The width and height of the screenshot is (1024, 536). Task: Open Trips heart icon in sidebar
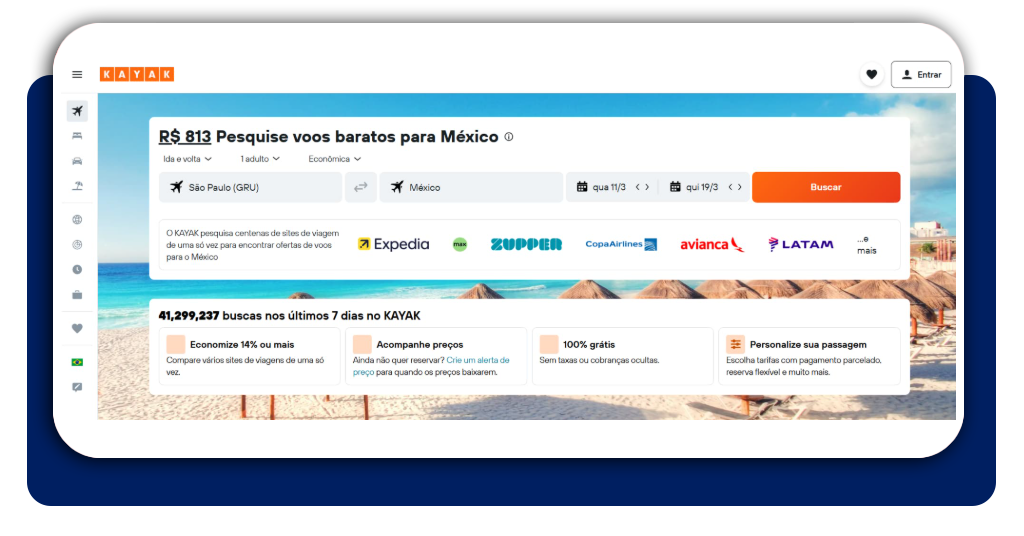click(x=77, y=328)
